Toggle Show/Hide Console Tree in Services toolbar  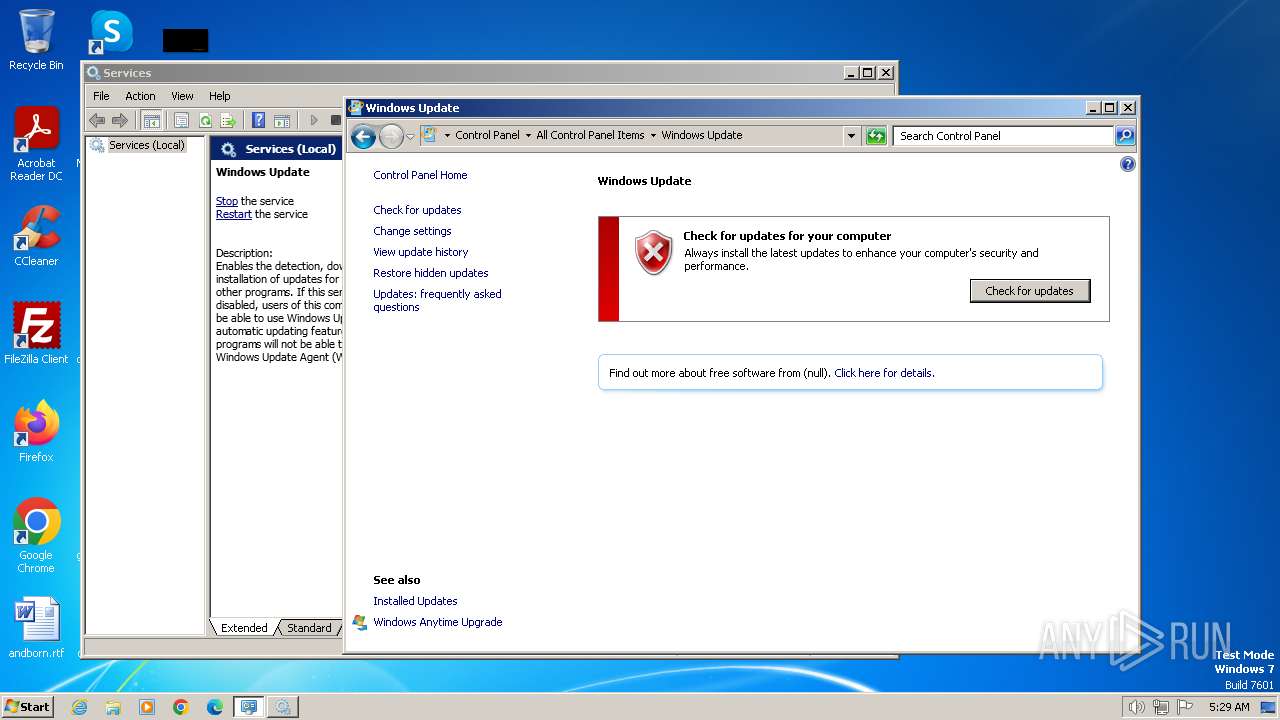[152, 121]
